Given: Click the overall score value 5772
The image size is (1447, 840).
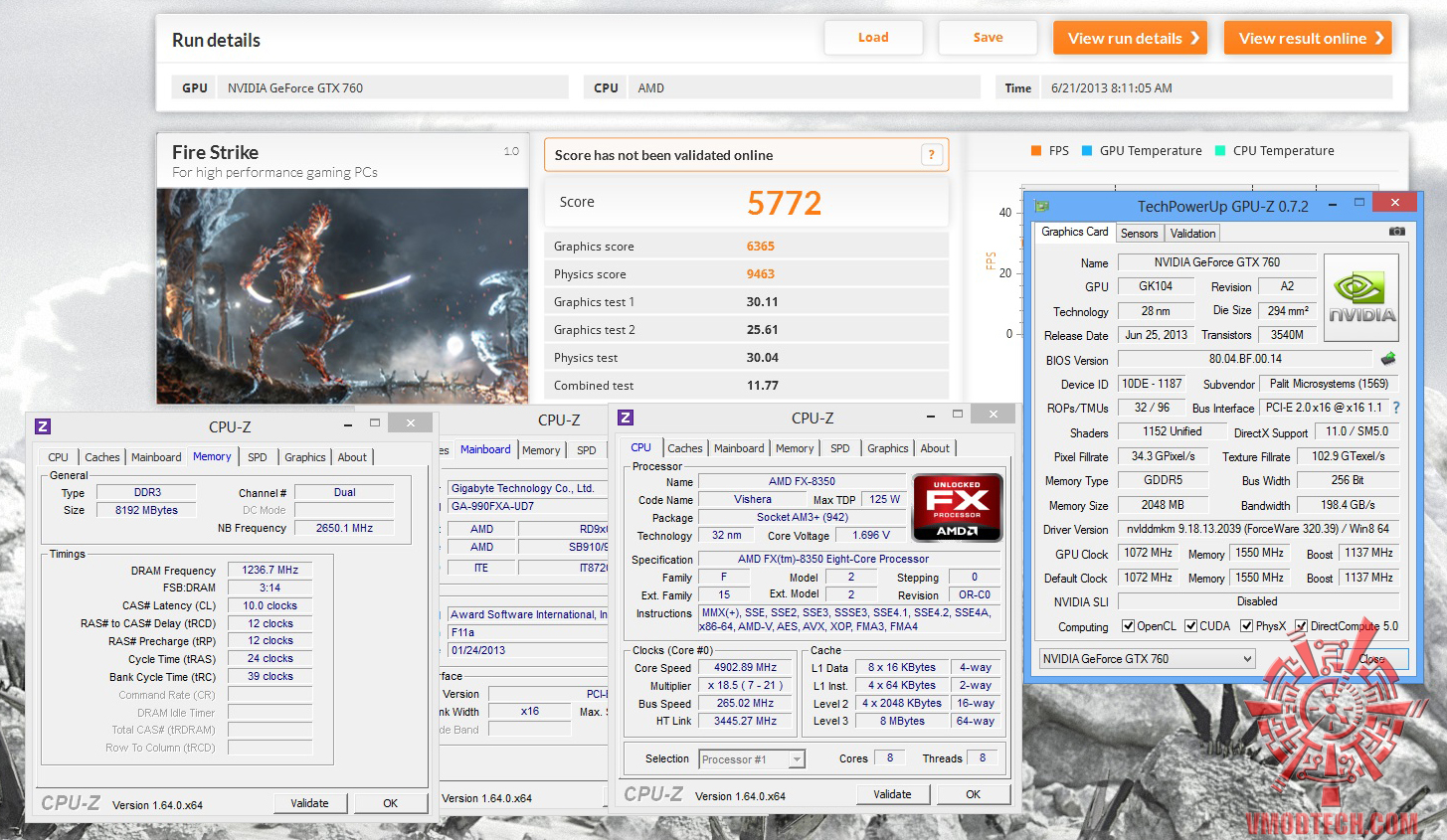Looking at the screenshot, I should 785,203.
